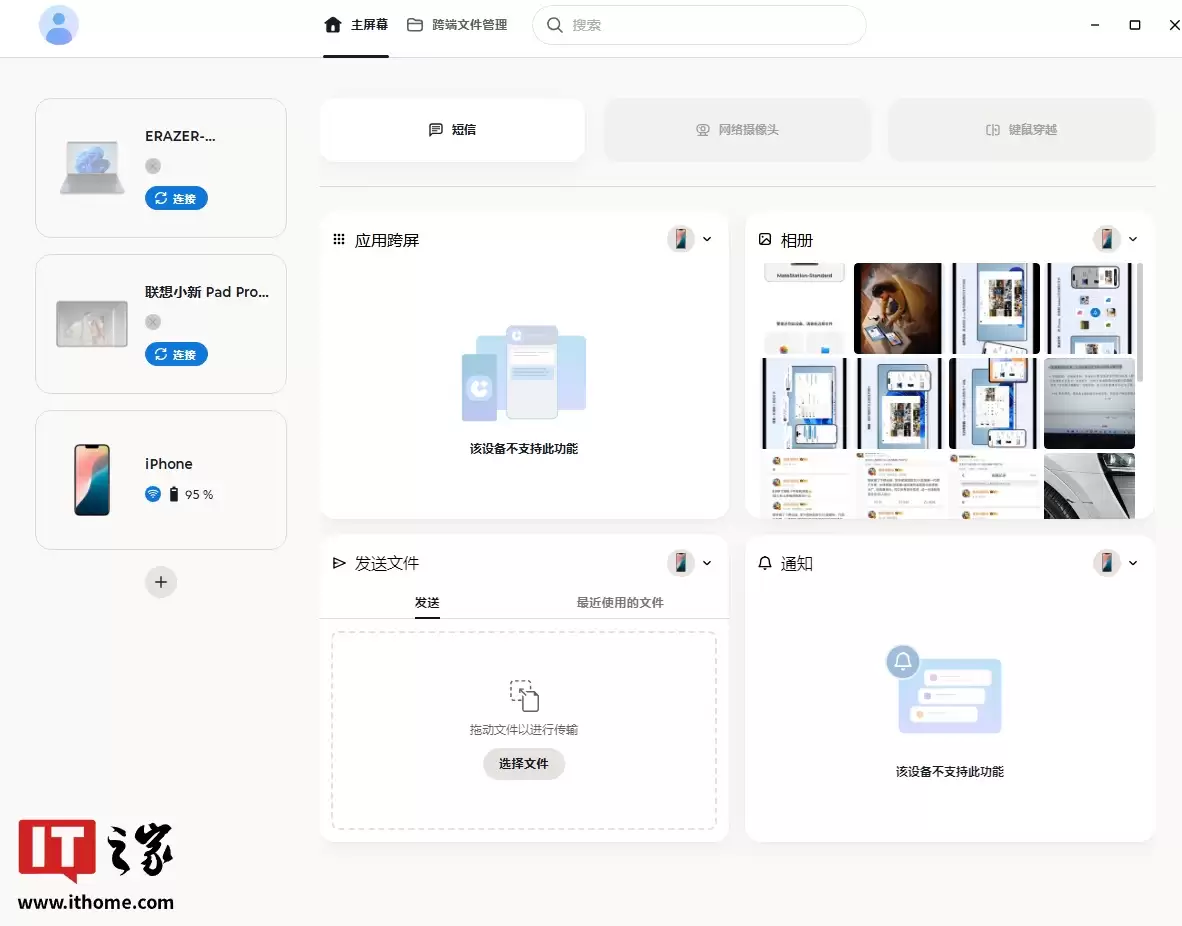
Task: Click the user avatar in the top-left corner
Action: point(58,24)
